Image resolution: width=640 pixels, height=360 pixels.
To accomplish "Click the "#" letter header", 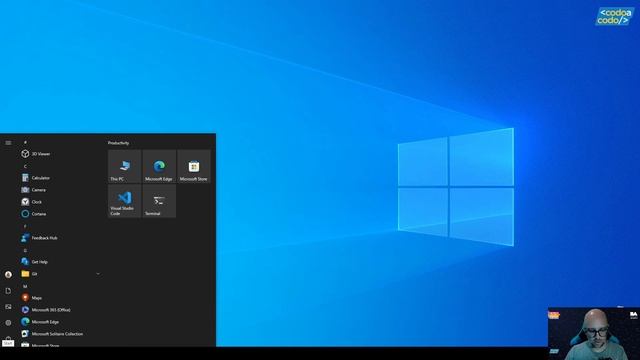I will click(25, 142).
